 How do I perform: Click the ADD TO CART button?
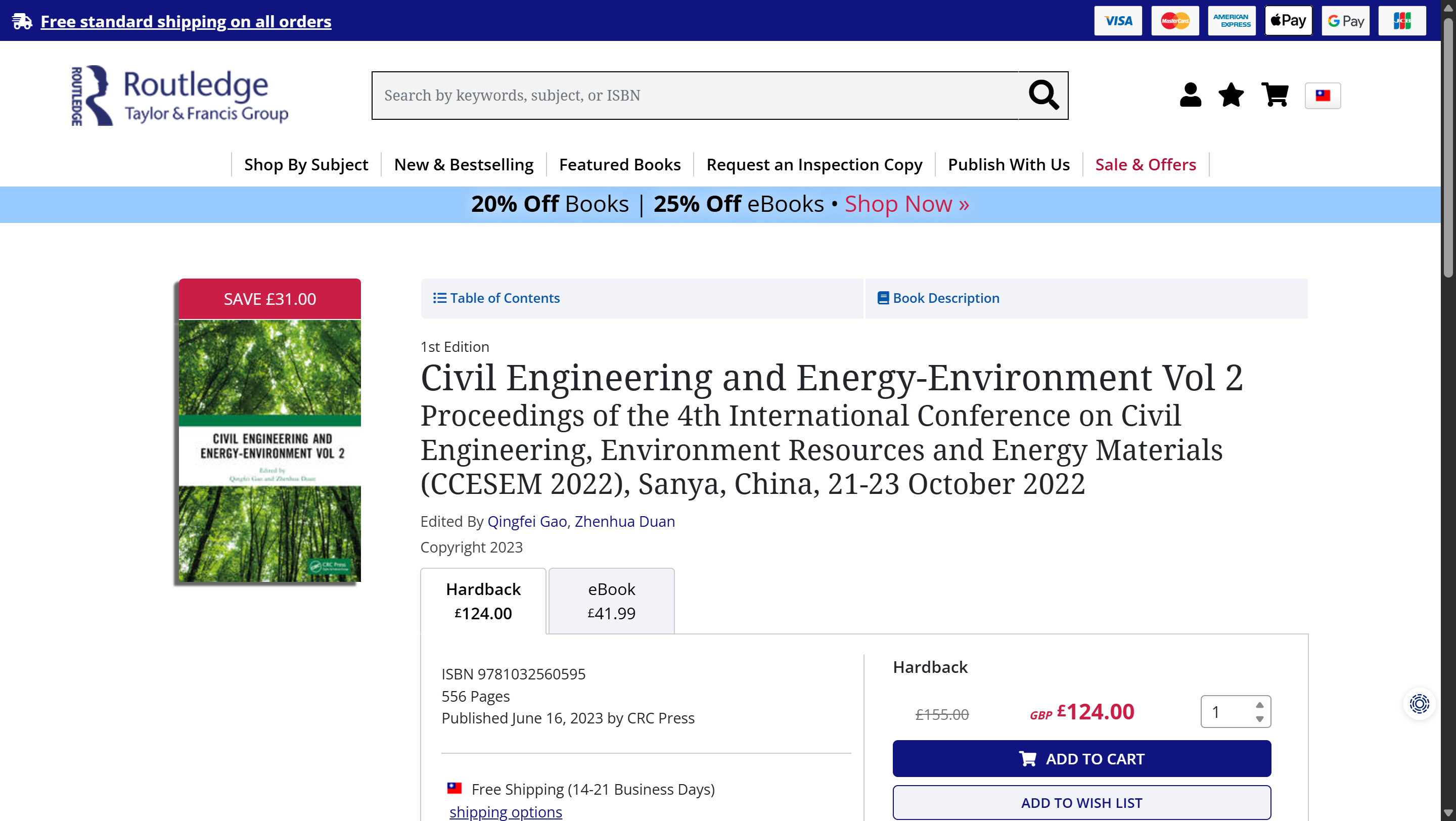point(1082,759)
